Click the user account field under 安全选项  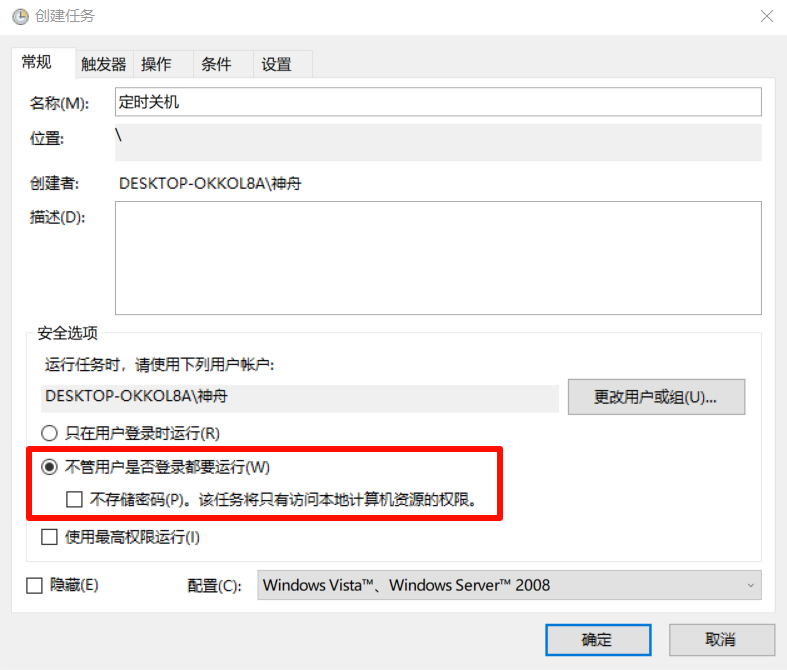coord(300,397)
